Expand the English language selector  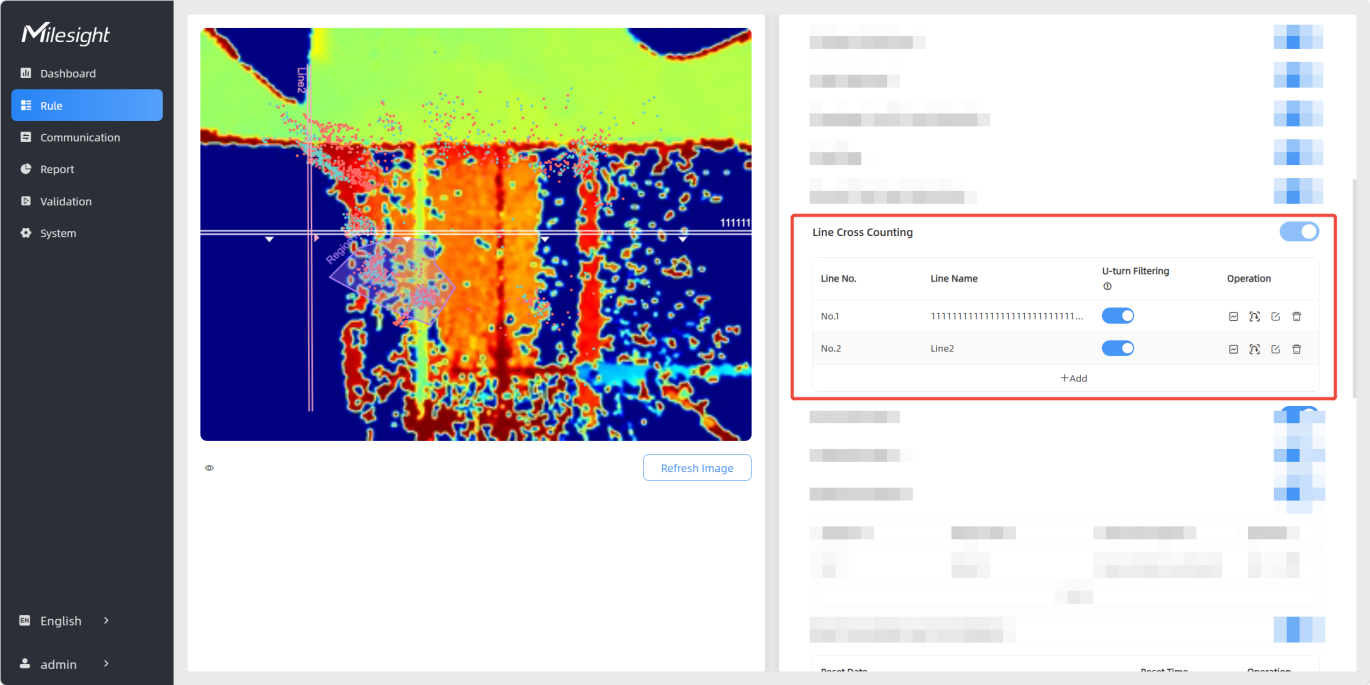click(x=65, y=621)
